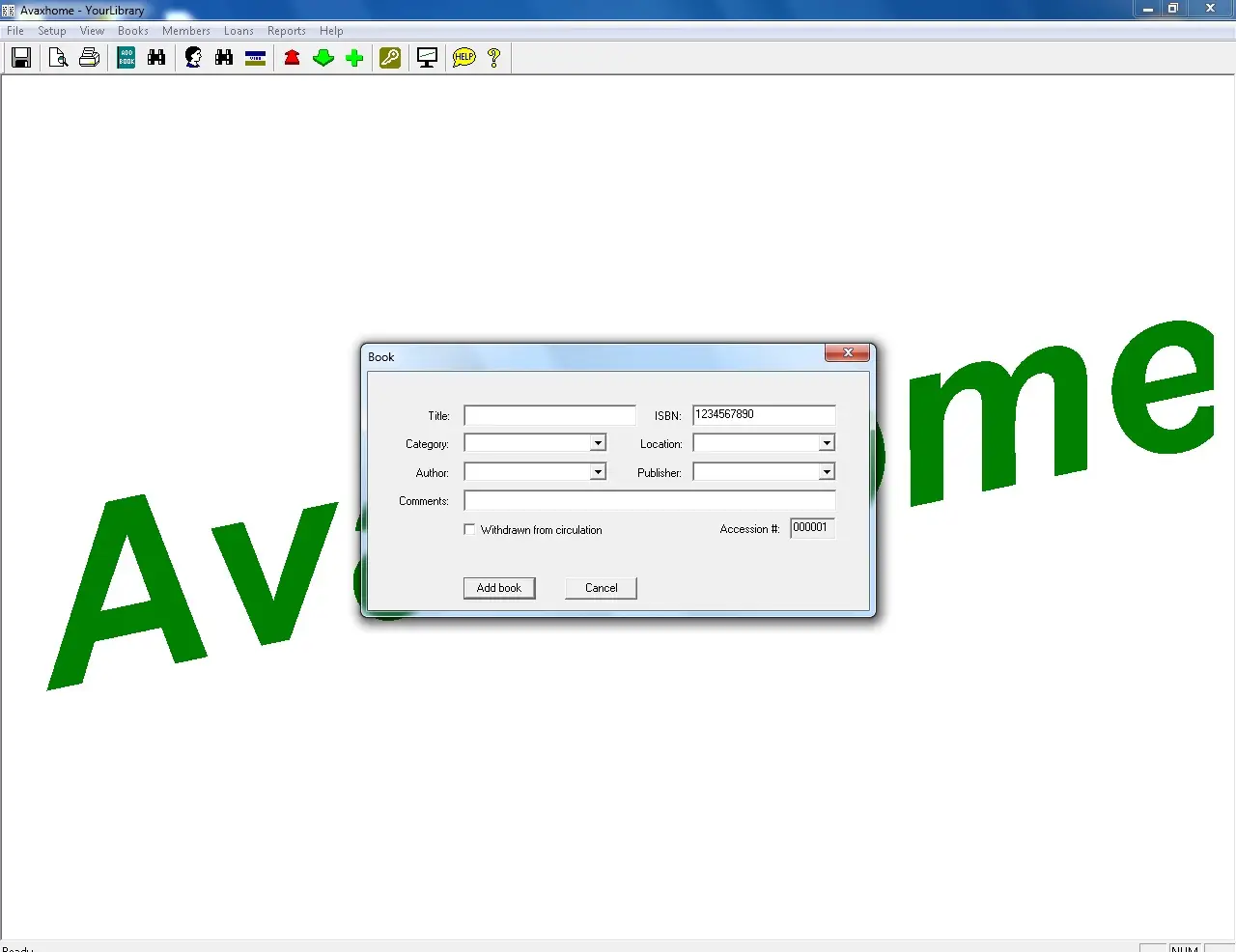
Task: Click the green down arrow icon
Action: (x=323, y=58)
